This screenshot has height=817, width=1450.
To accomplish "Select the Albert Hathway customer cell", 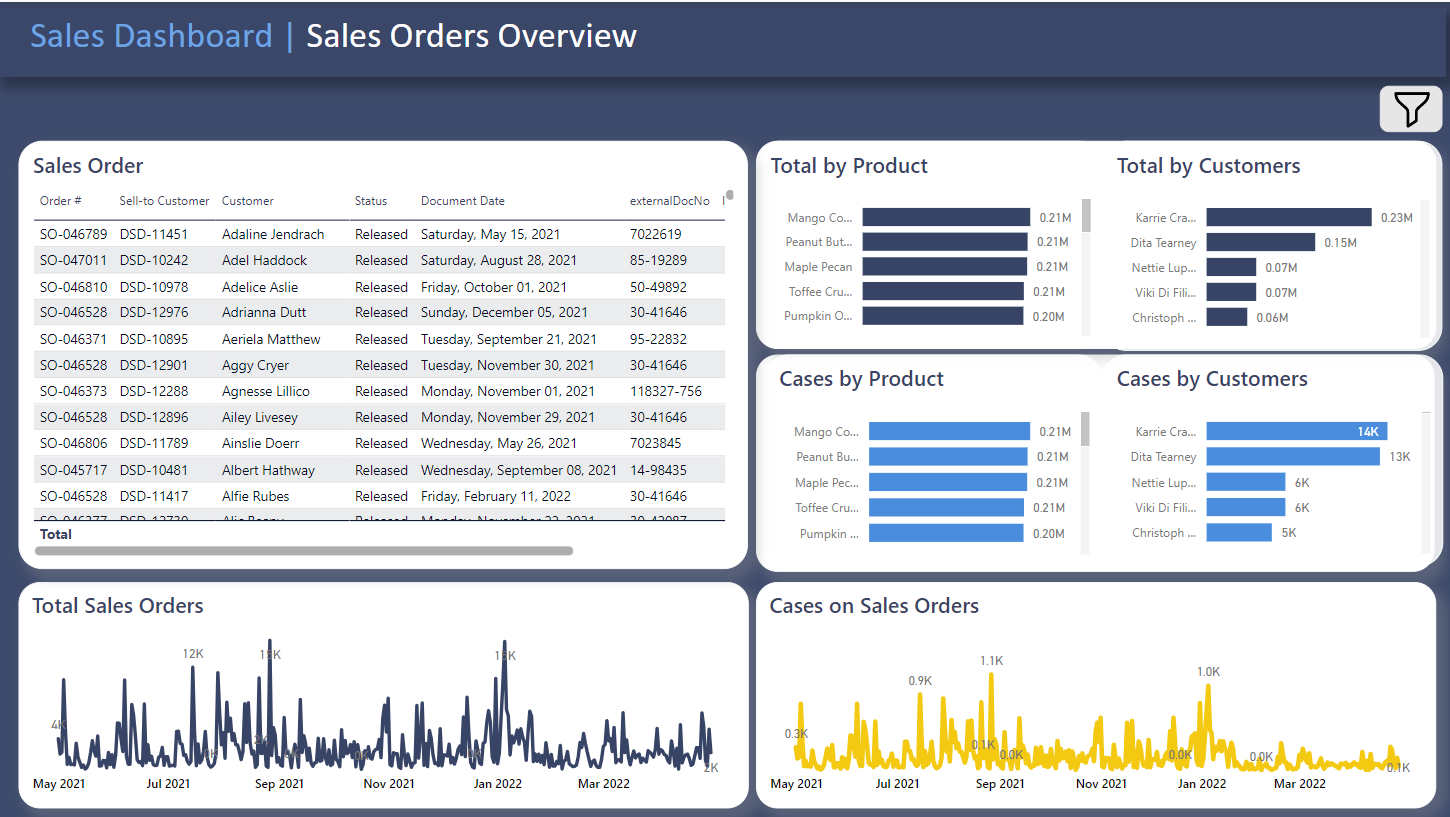I will click(x=268, y=470).
